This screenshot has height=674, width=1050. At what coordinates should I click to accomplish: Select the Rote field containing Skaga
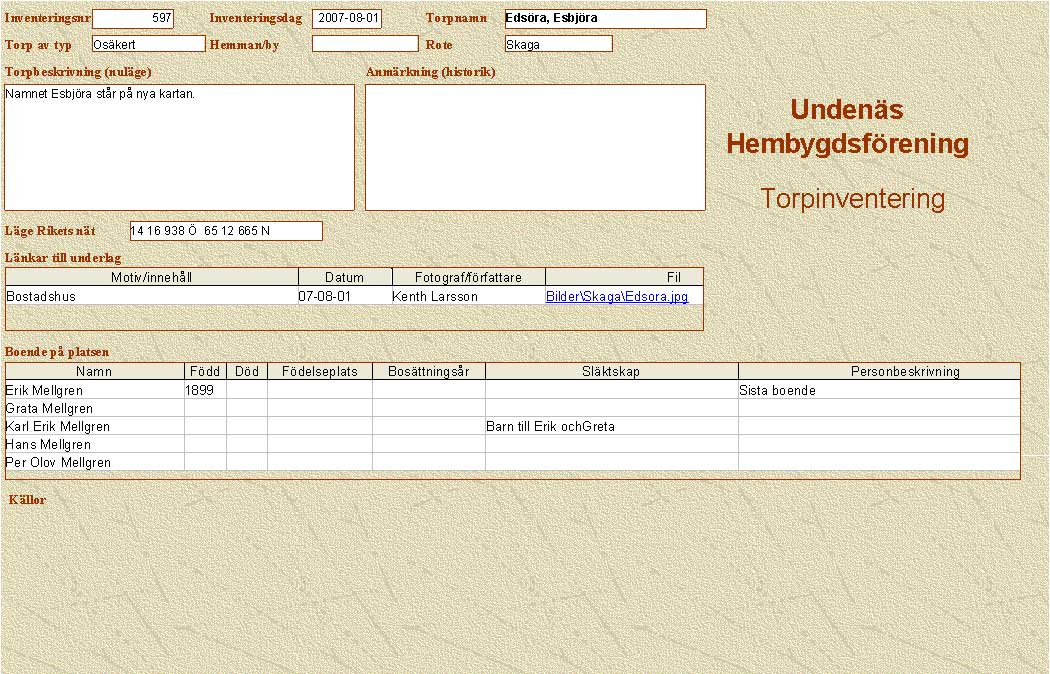[558, 44]
